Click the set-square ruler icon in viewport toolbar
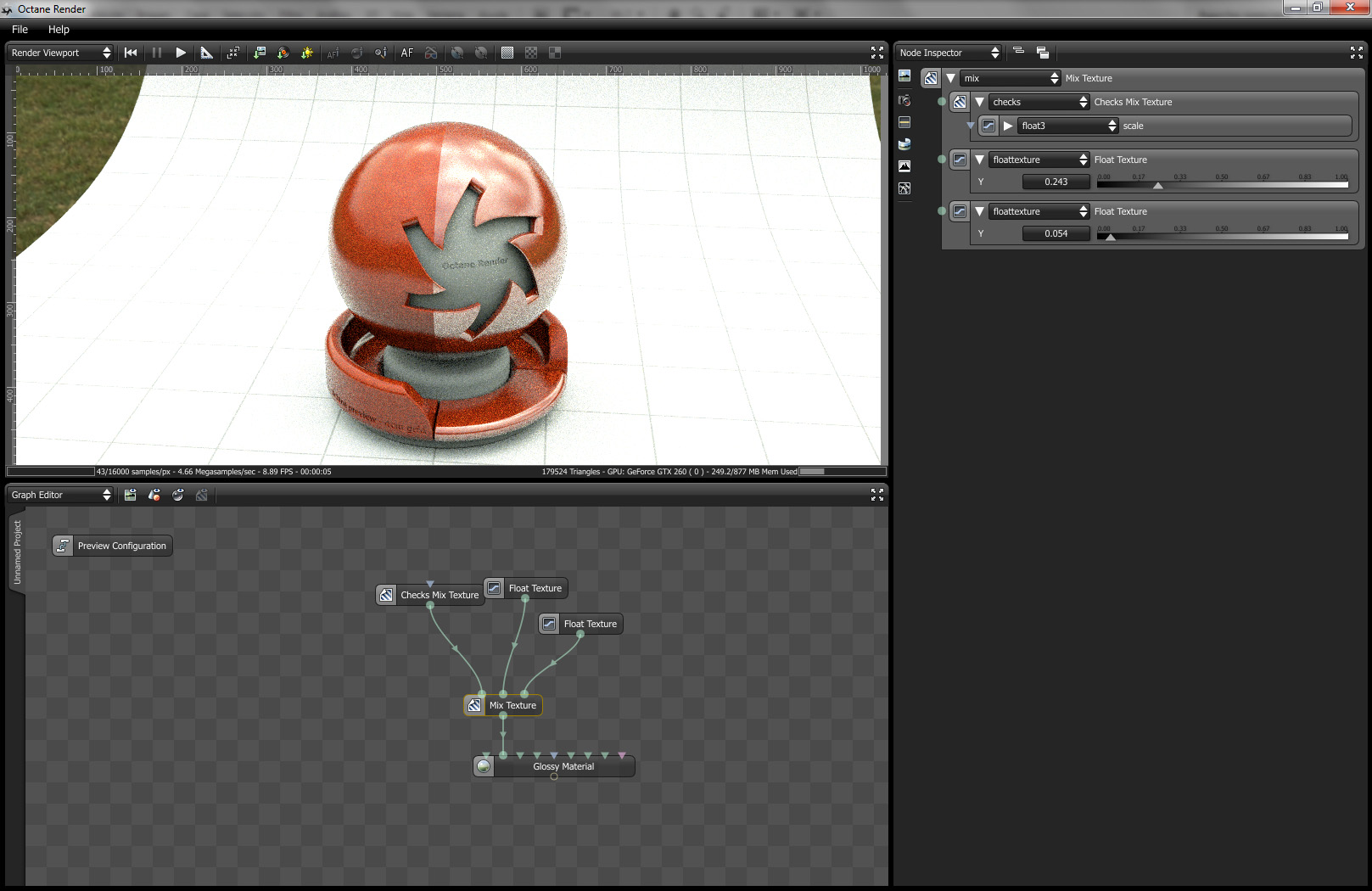1372x891 pixels. point(206,53)
